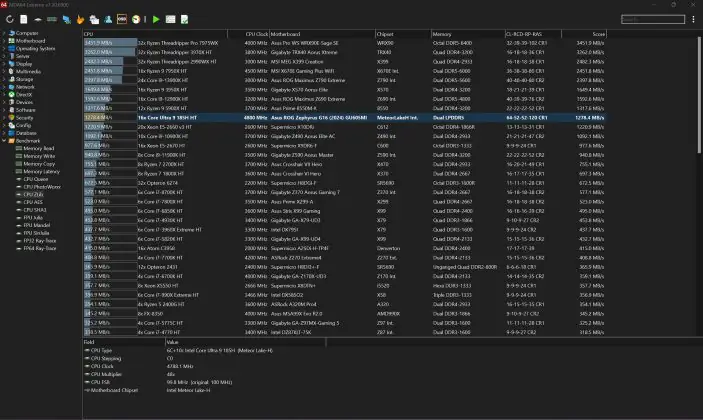This screenshot has width=703, height=420.
Task: Select the 16x Core Ultra 9 185H HT row
Action: [x=344, y=117]
